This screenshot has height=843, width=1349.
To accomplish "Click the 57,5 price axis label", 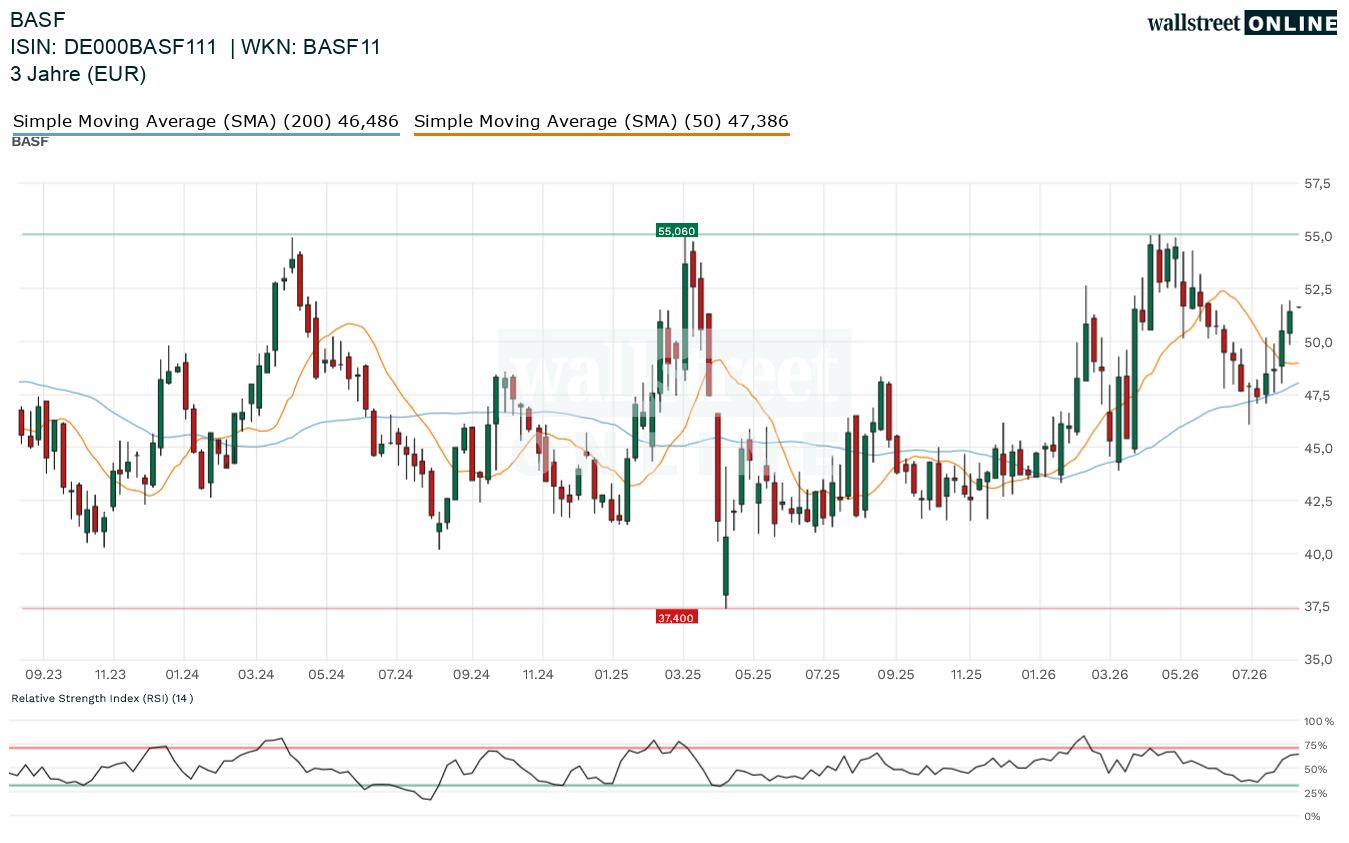I will click(1318, 184).
